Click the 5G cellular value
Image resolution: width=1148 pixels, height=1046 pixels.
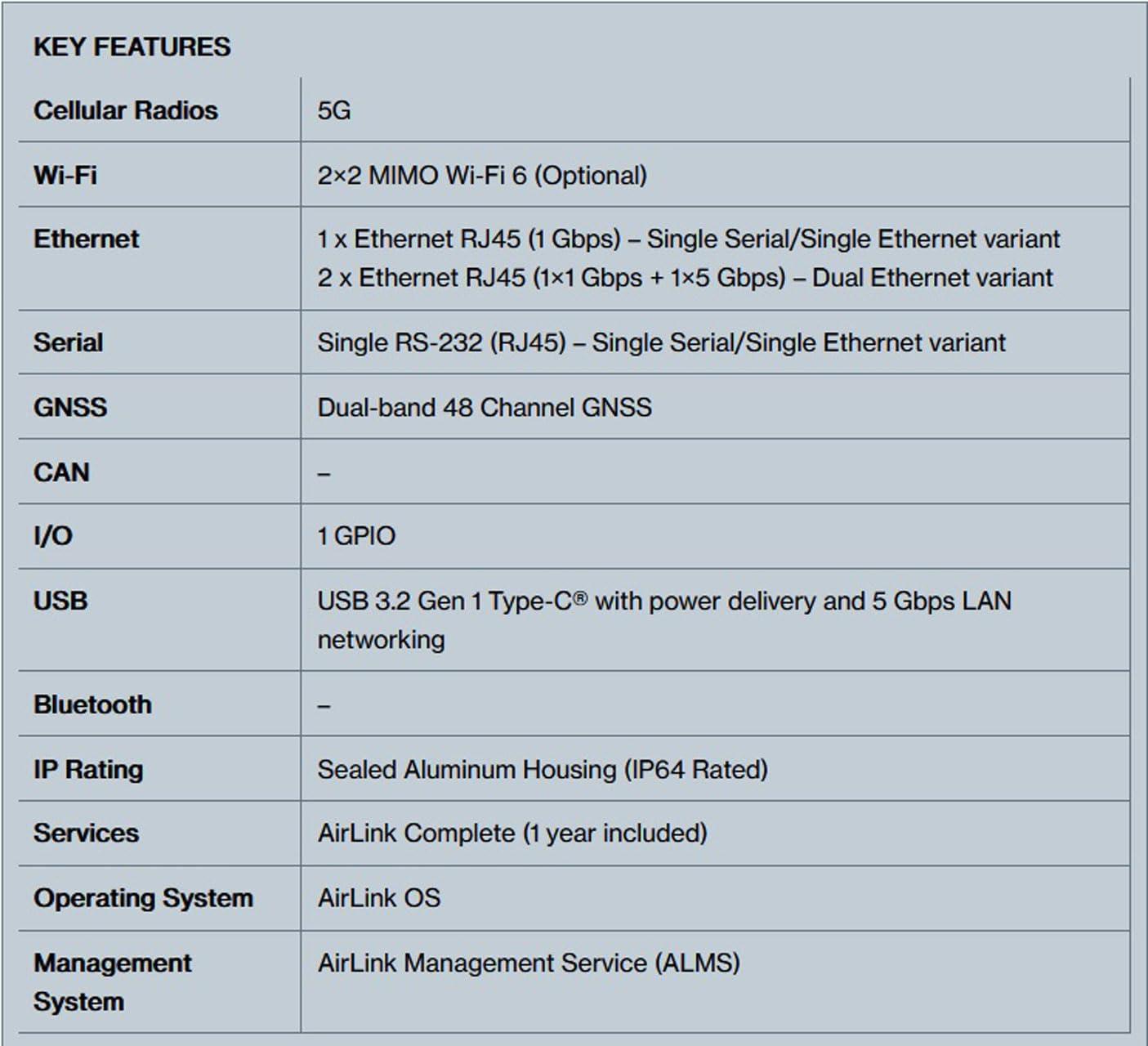(x=333, y=110)
